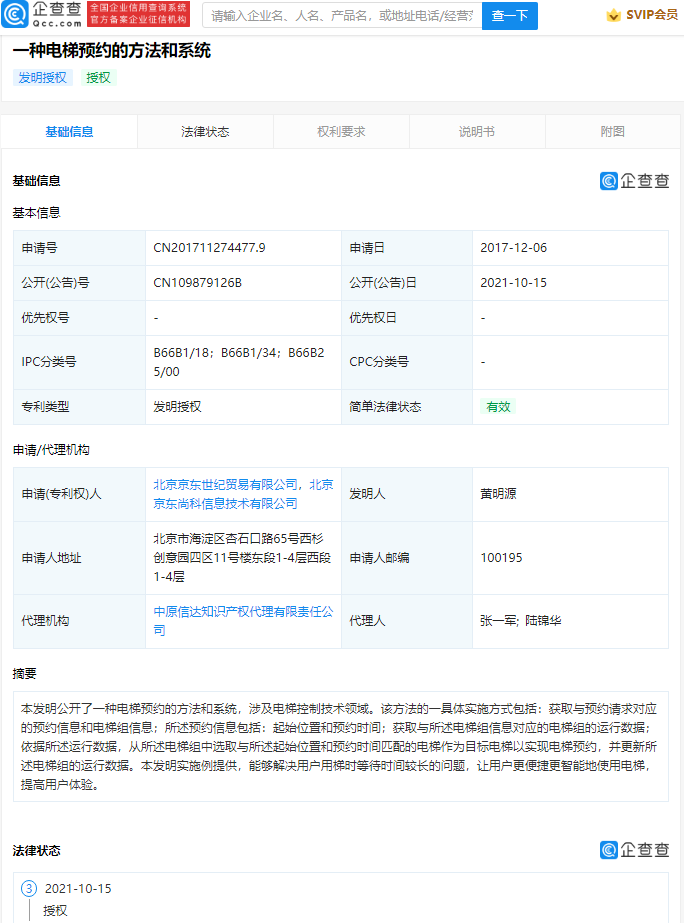Select the 基础信息 tab
This screenshot has height=923, width=684.
click(x=69, y=132)
